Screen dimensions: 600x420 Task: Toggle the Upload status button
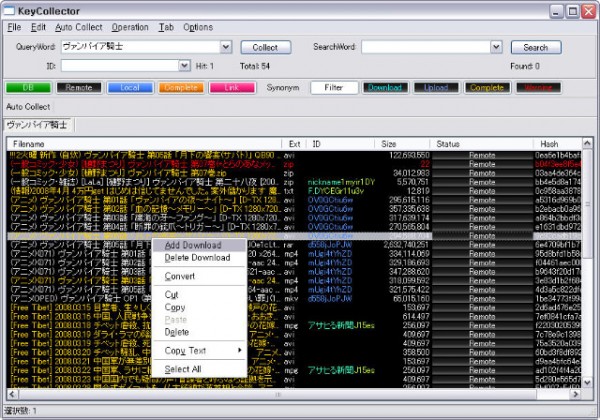click(436, 88)
